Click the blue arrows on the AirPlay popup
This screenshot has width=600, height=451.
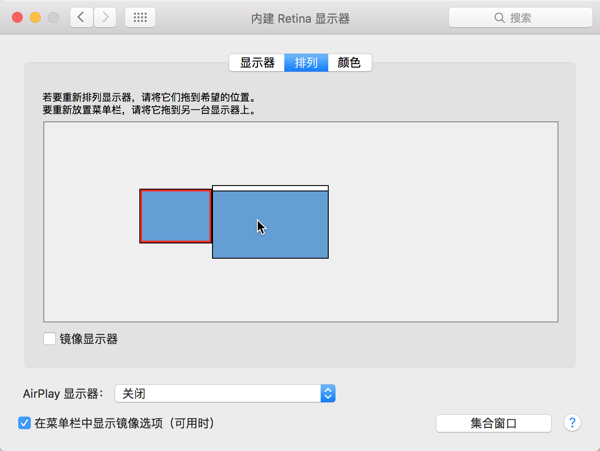point(328,394)
